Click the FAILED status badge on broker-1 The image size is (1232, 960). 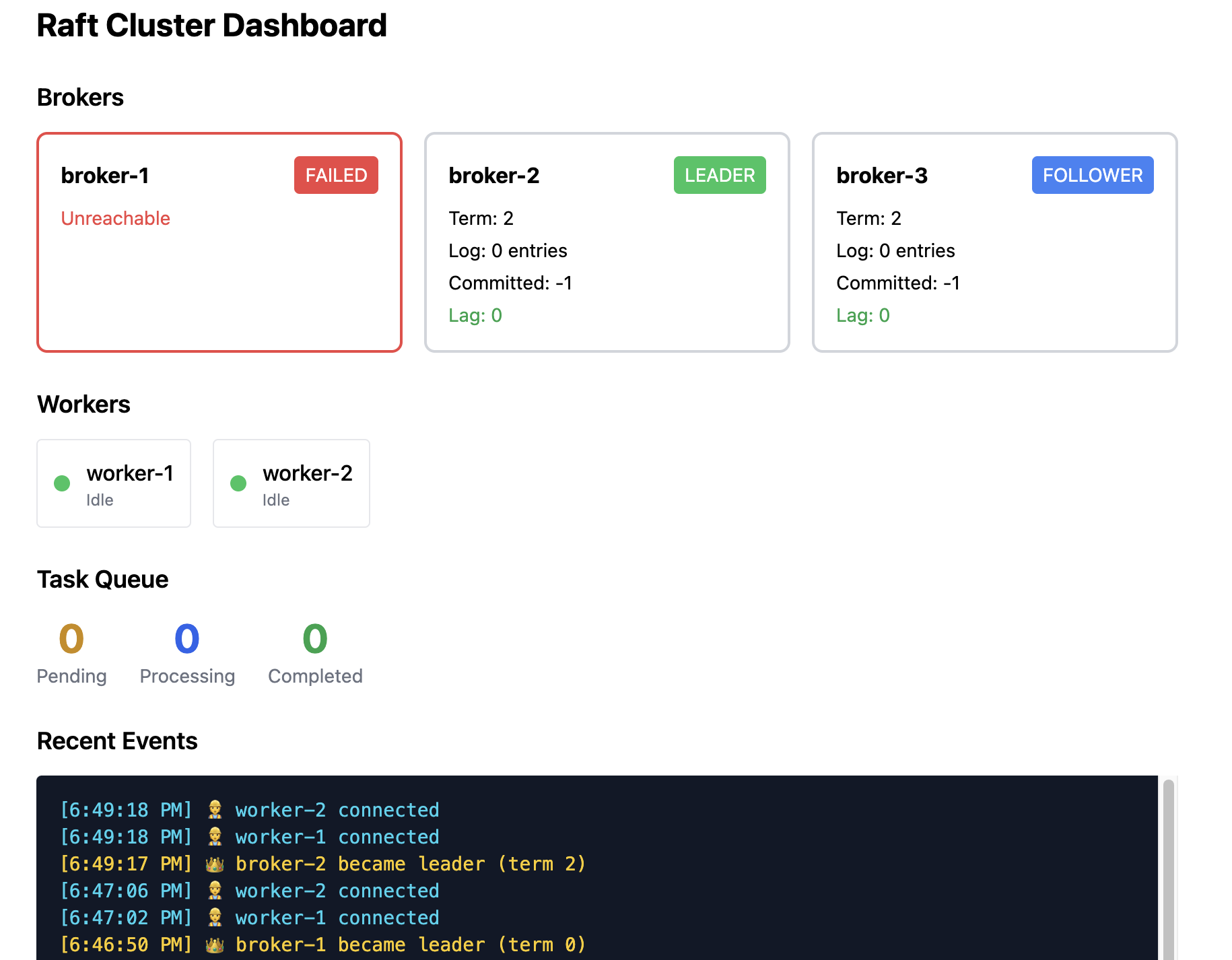click(335, 175)
